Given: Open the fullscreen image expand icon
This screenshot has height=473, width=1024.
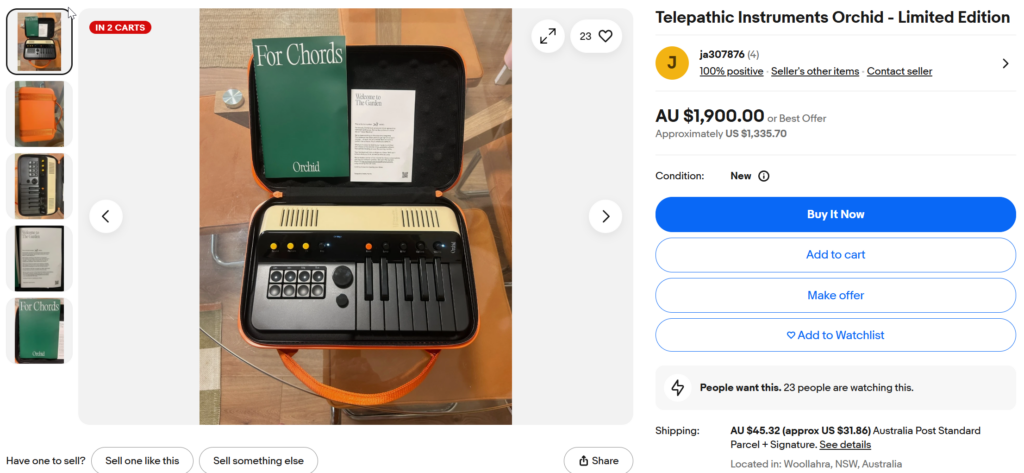Looking at the screenshot, I should pyautogui.click(x=547, y=37).
